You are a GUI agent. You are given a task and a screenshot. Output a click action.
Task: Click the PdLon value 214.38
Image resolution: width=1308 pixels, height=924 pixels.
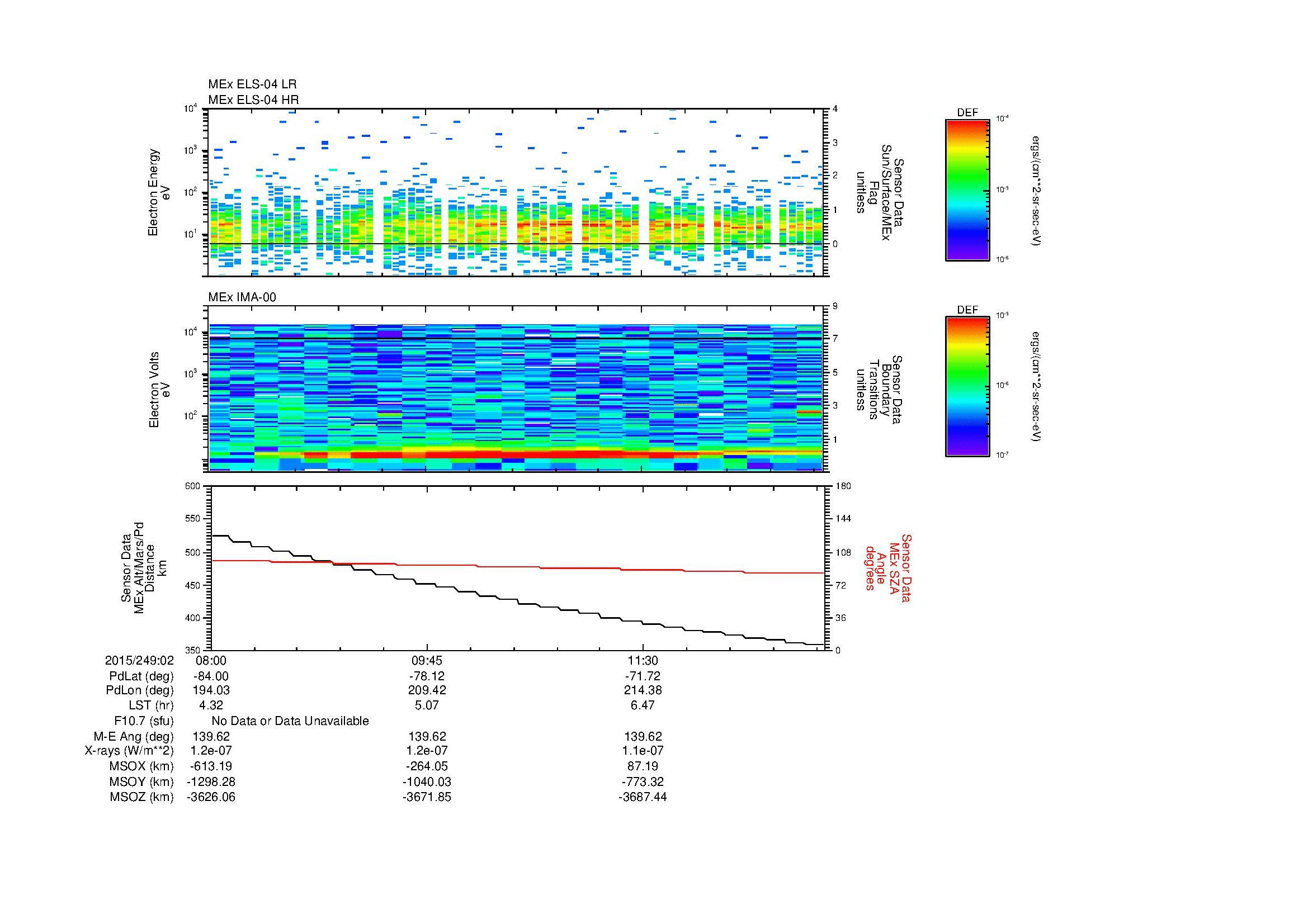643,690
